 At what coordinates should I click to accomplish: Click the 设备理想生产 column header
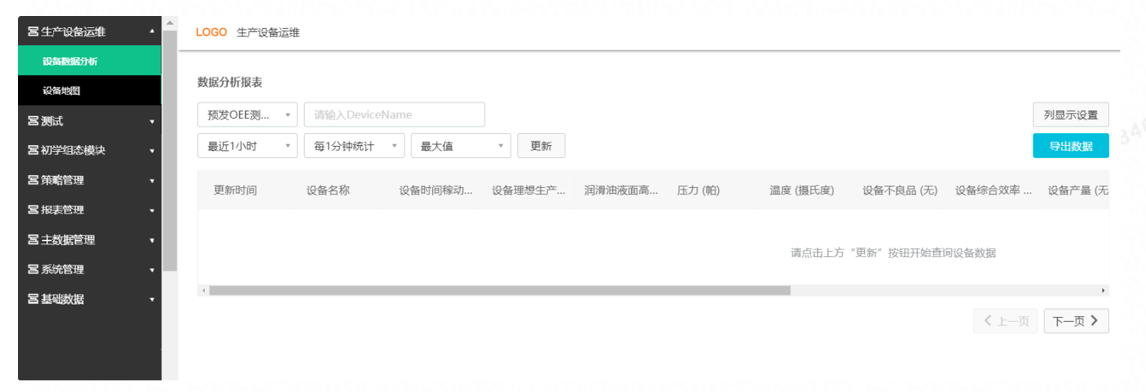click(x=528, y=190)
